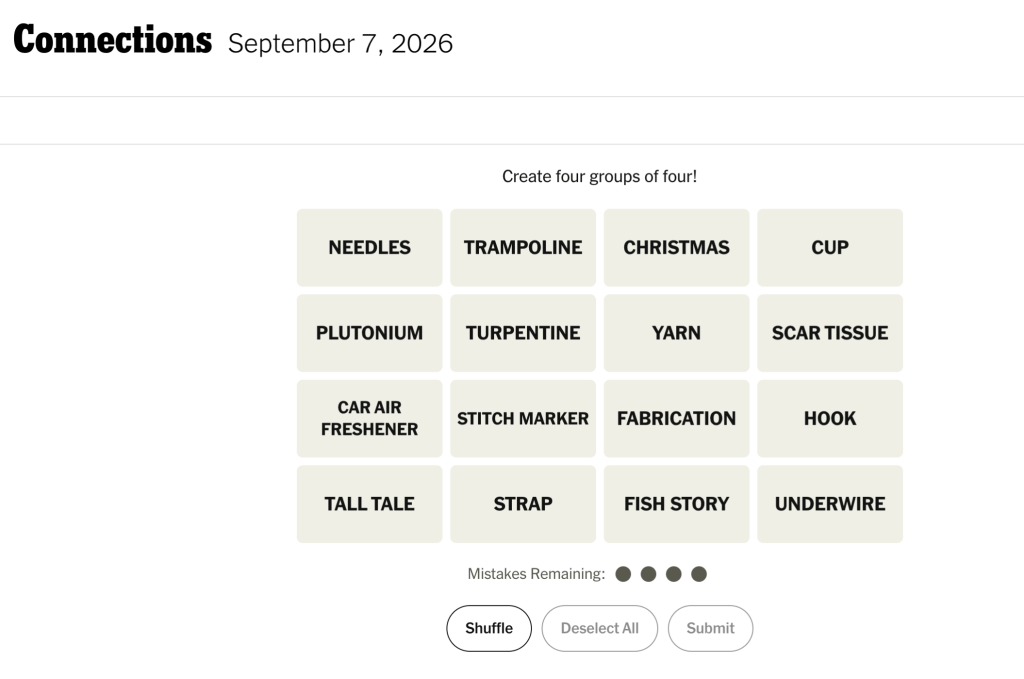Choose the FABRICATION tile
1024x679 pixels.
click(677, 418)
